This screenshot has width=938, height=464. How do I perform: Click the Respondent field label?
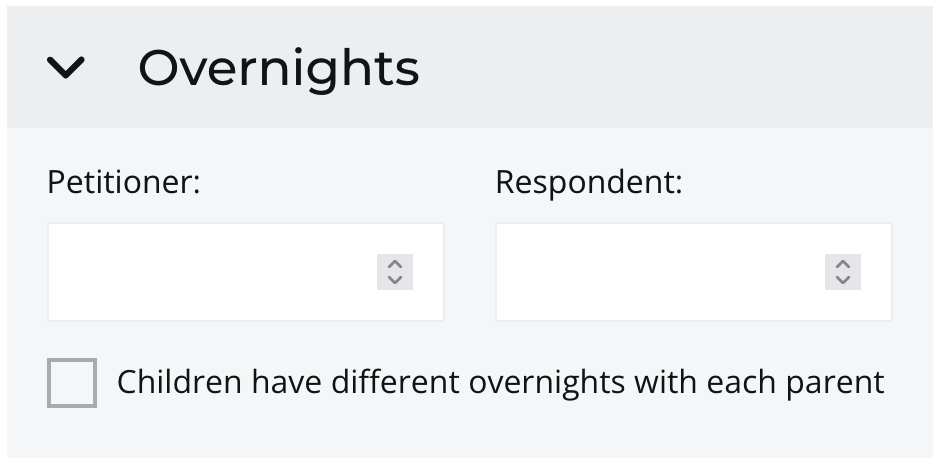pos(588,183)
